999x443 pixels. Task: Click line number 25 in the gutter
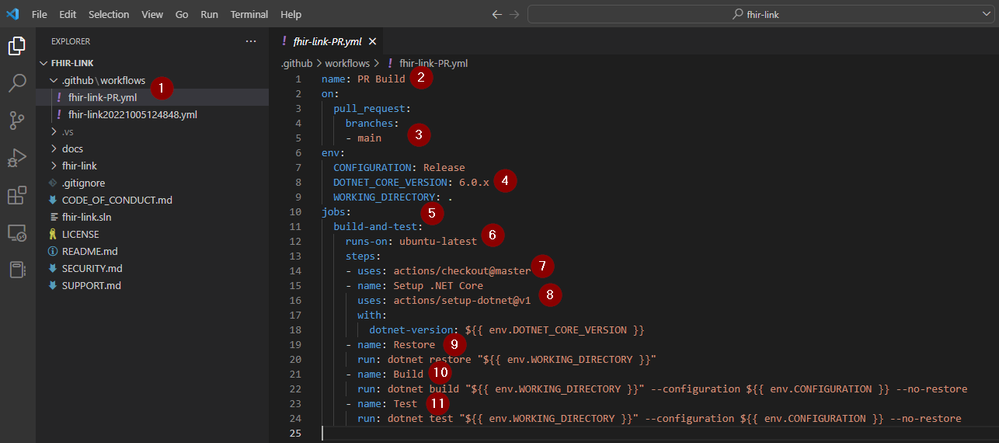pyautogui.click(x=295, y=433)
